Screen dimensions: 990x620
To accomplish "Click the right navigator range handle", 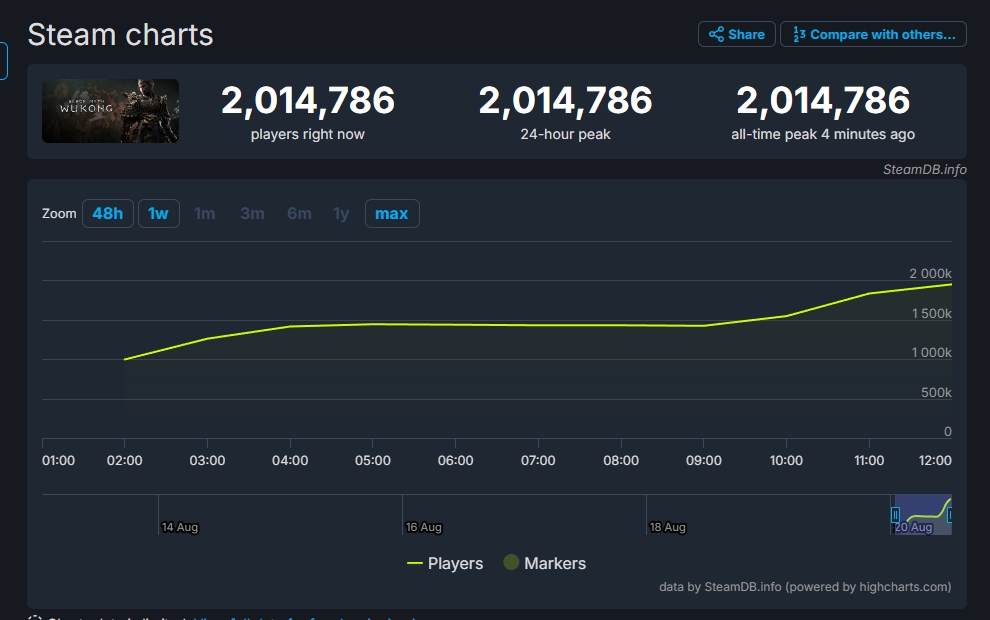I will (x=949, y=515).
